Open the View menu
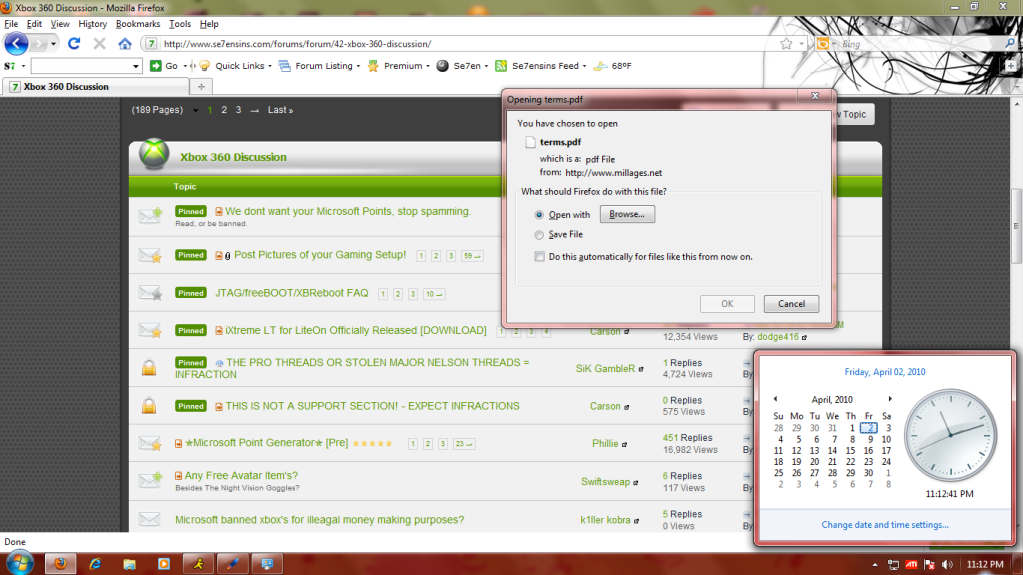This screenshot has height=575, width=1023. point(60,23)
